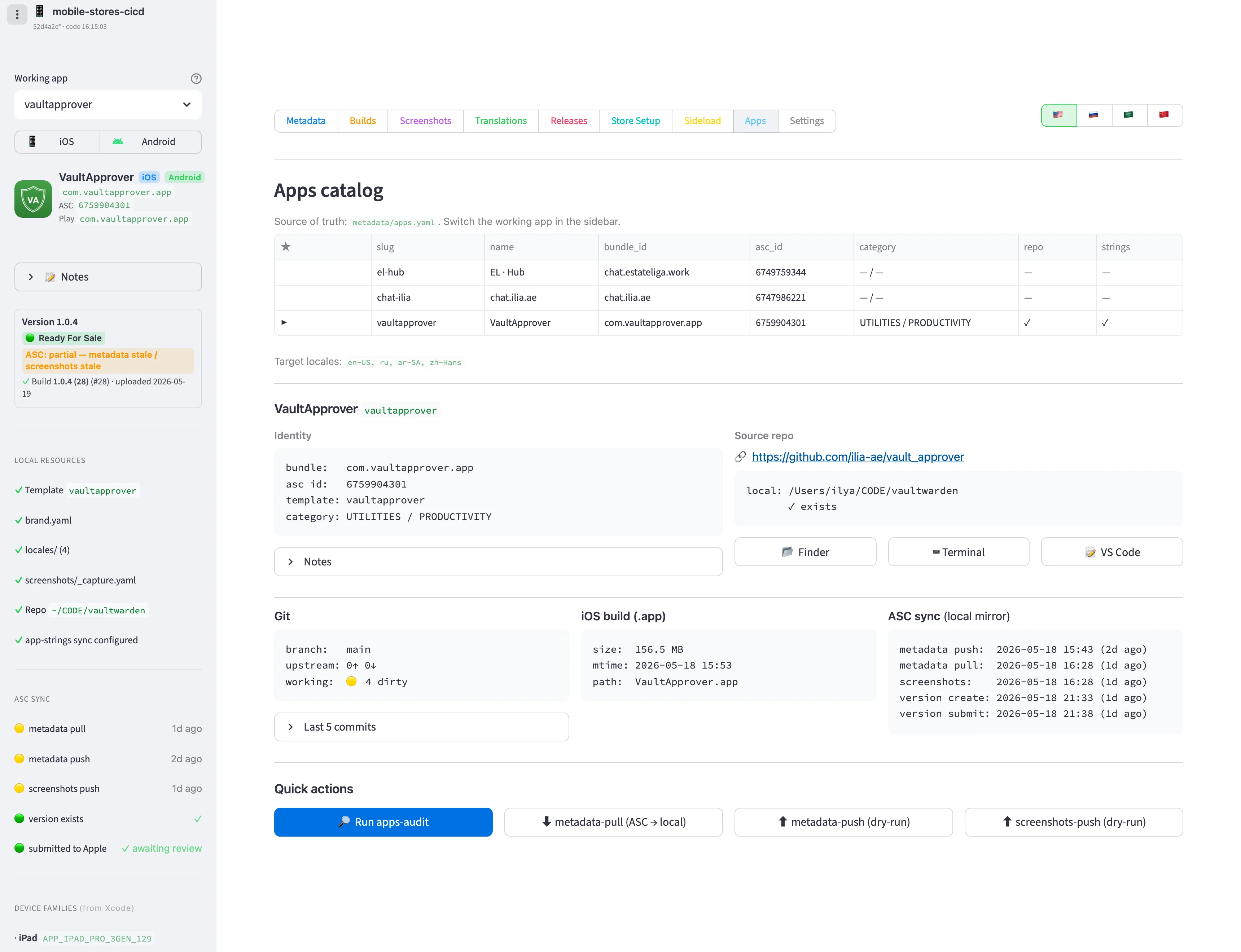
Task: Select the el-hub row in catalog
Action: tap(728, 273)
